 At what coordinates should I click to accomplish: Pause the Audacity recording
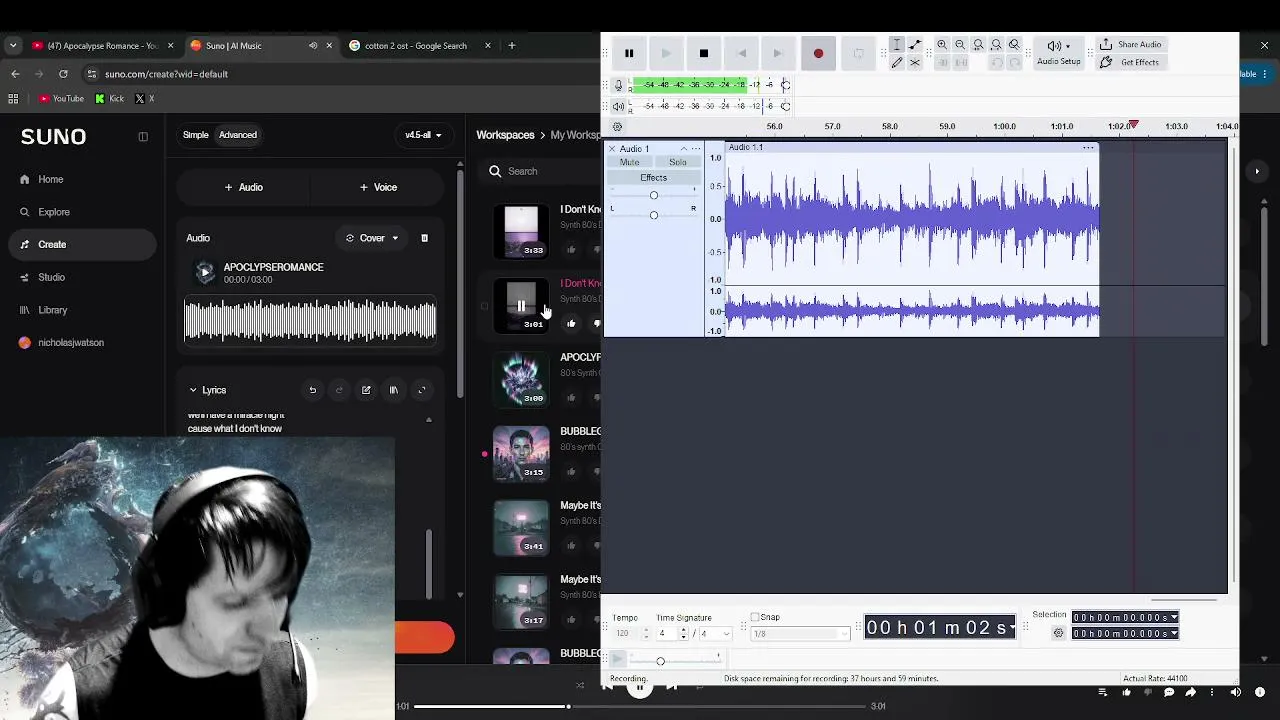629,53
